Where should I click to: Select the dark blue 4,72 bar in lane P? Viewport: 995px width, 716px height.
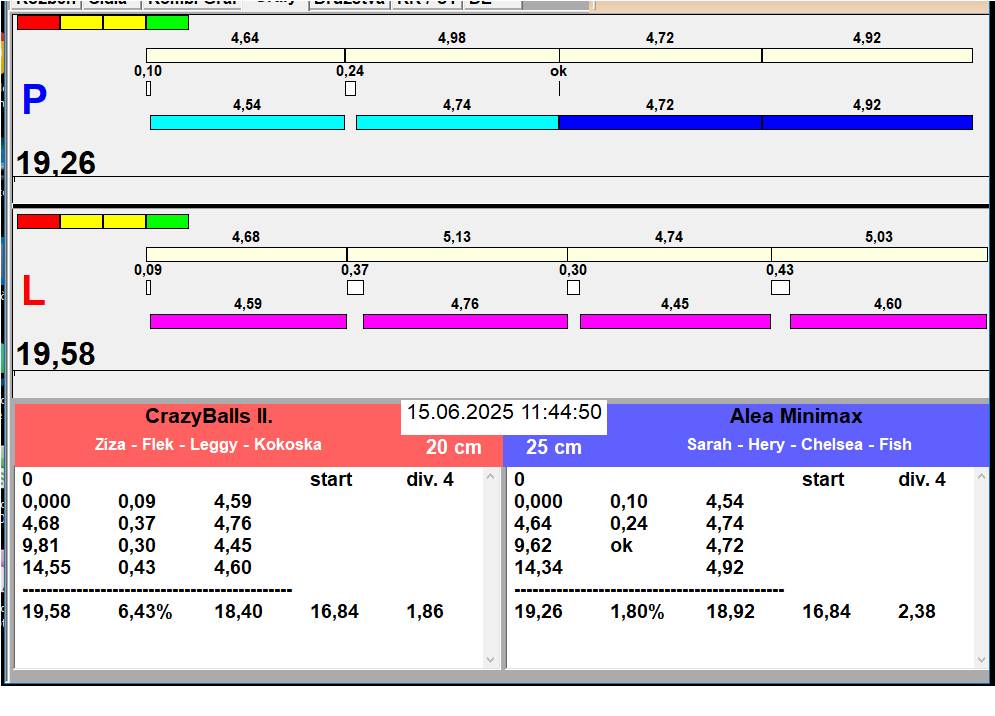[x=660, y=123]
